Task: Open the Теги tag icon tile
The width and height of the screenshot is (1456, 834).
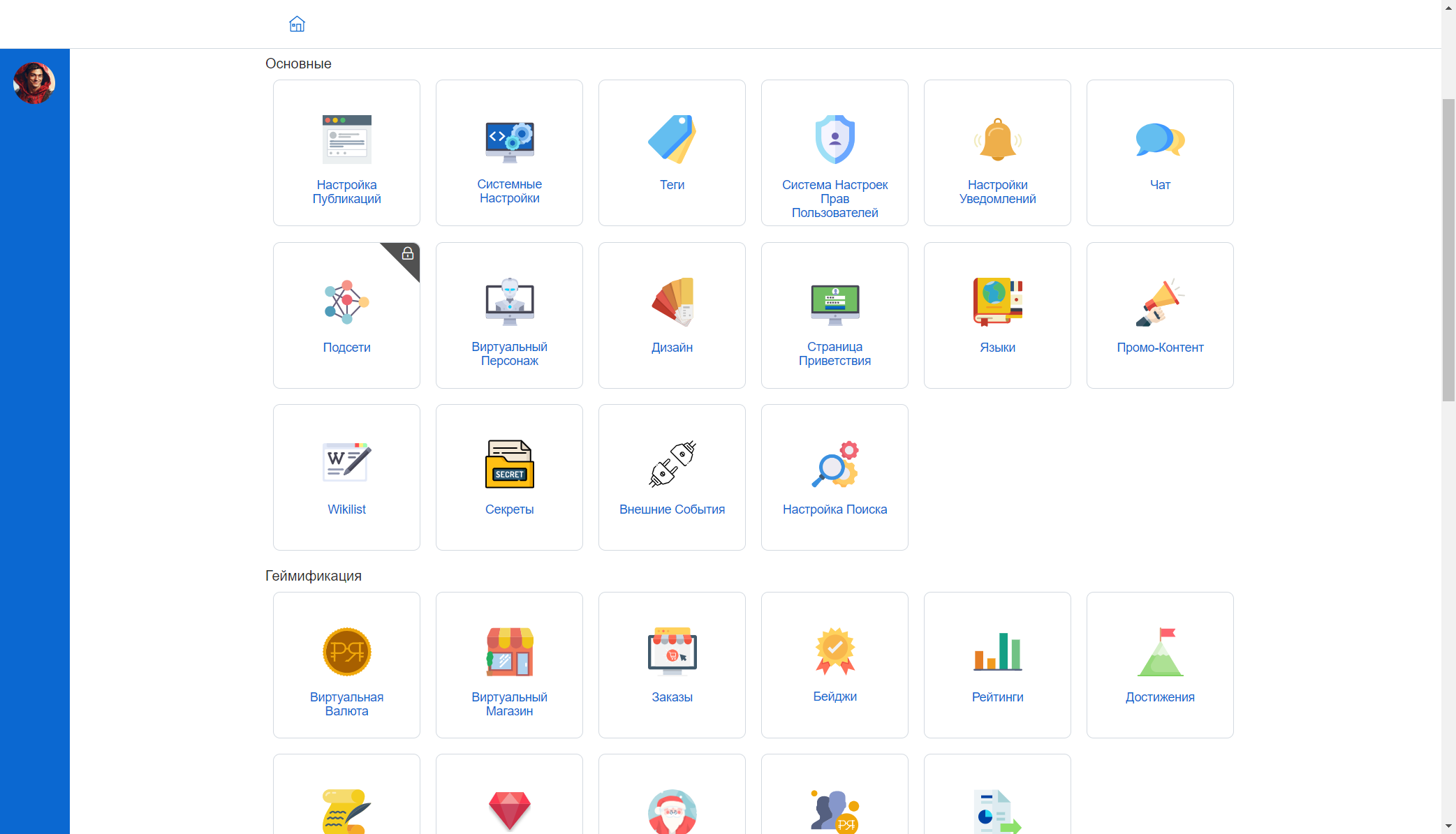Action: pos(672,140)
